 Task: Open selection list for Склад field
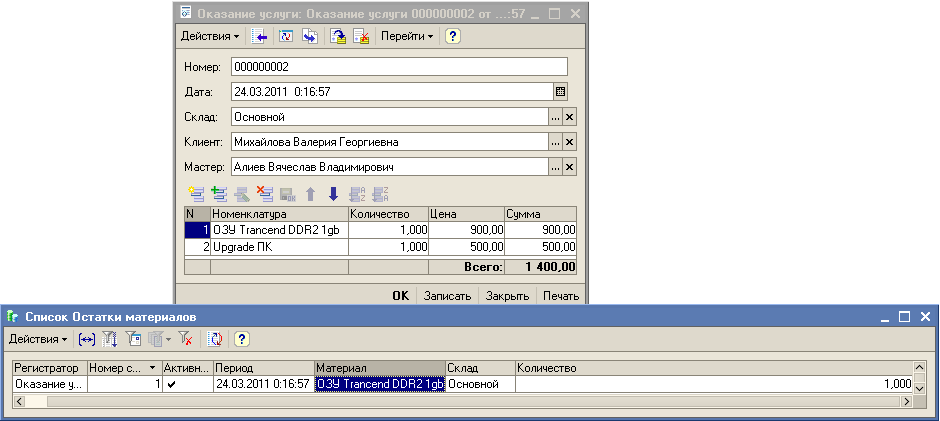(x=556, y=117)
